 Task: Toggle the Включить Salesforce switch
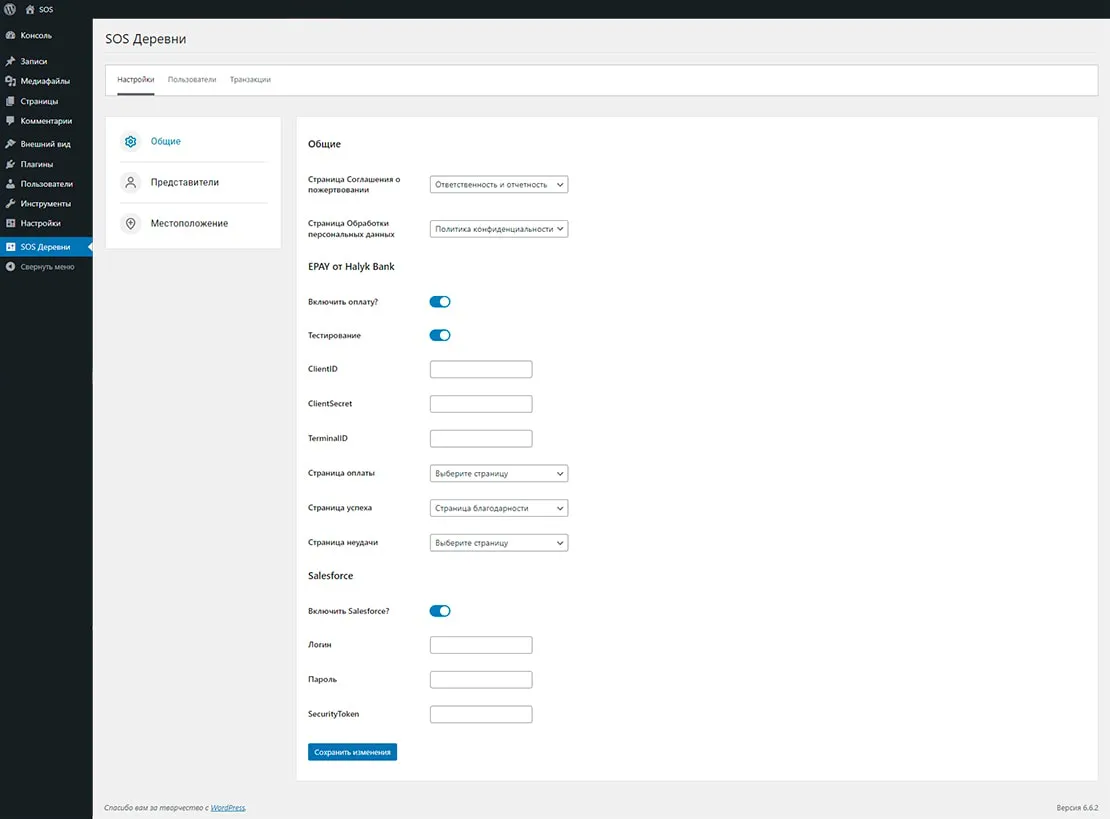tap(440, 611)
